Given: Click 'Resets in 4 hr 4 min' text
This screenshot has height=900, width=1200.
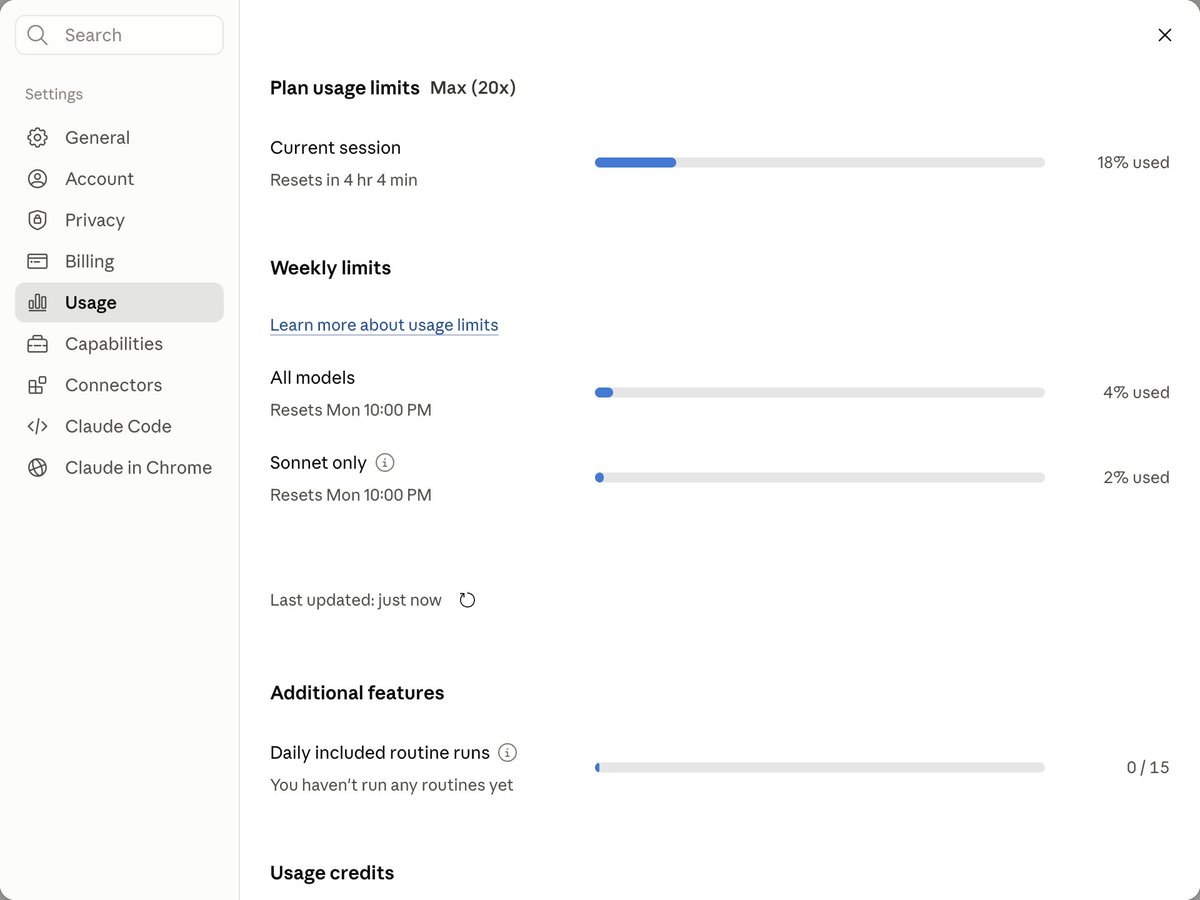Looking at the screenshot, I should coord(344,180).
